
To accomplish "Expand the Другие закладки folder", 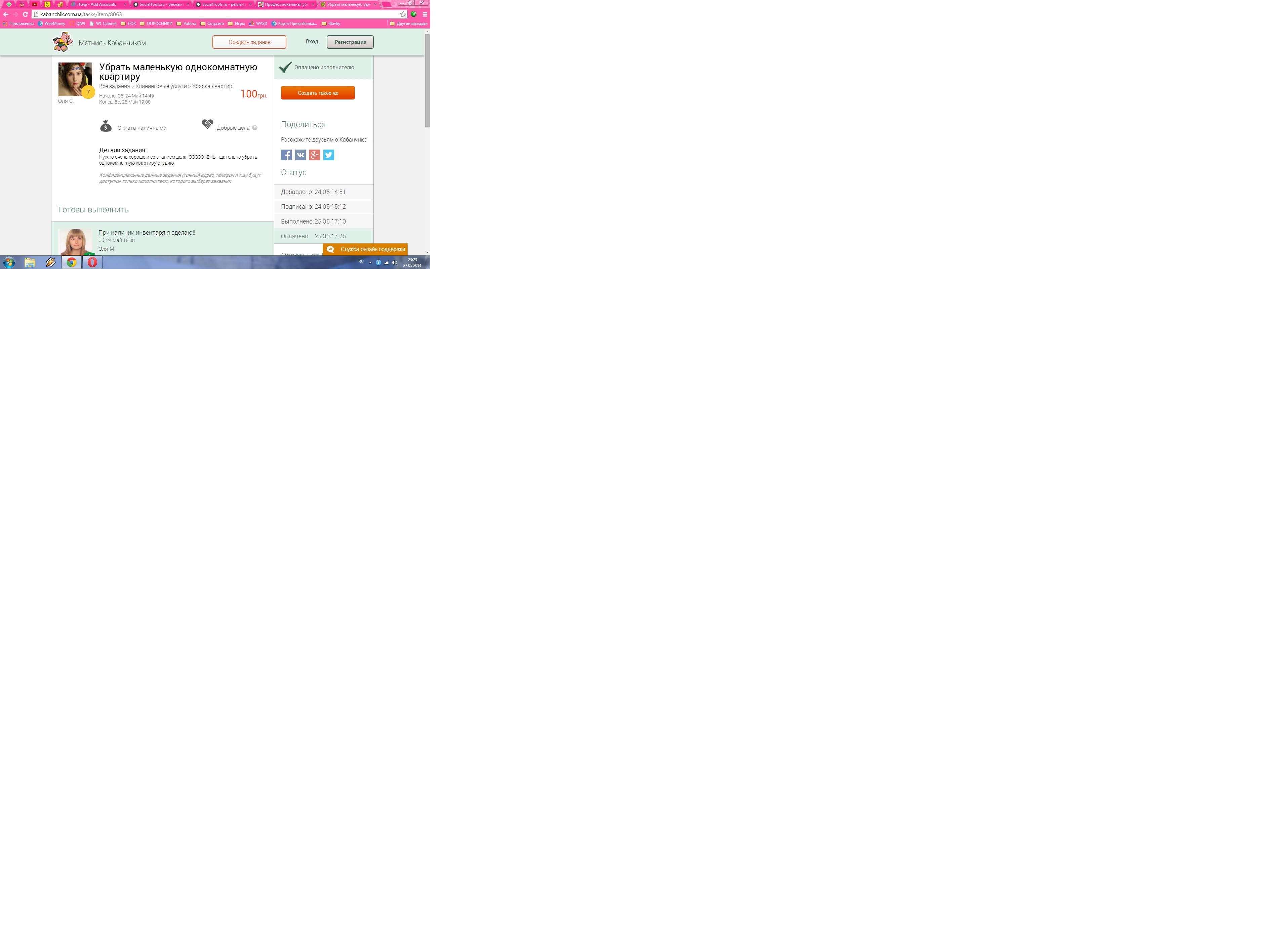I will (408, 23).
